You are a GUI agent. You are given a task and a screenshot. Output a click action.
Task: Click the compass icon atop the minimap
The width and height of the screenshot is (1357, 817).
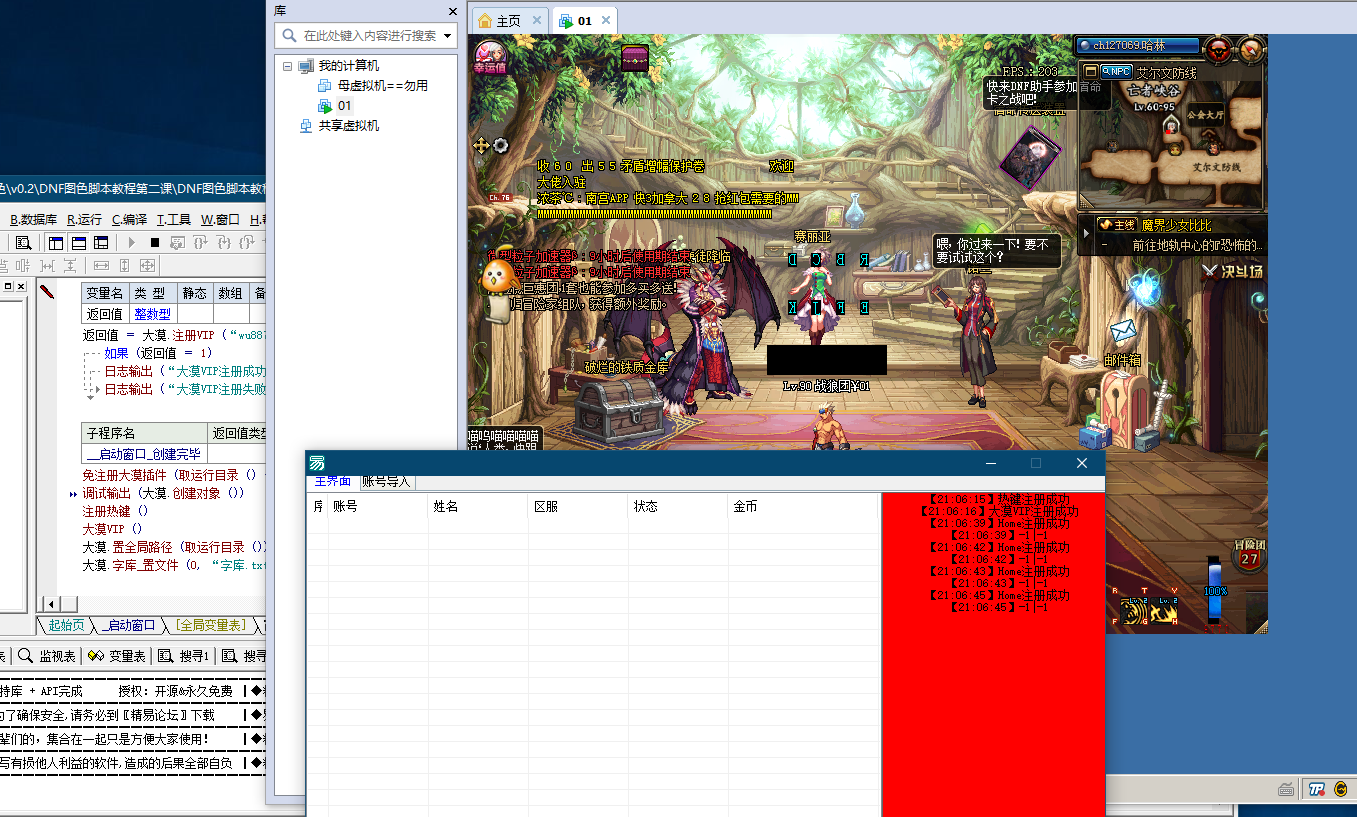(x=1252, y=49)
